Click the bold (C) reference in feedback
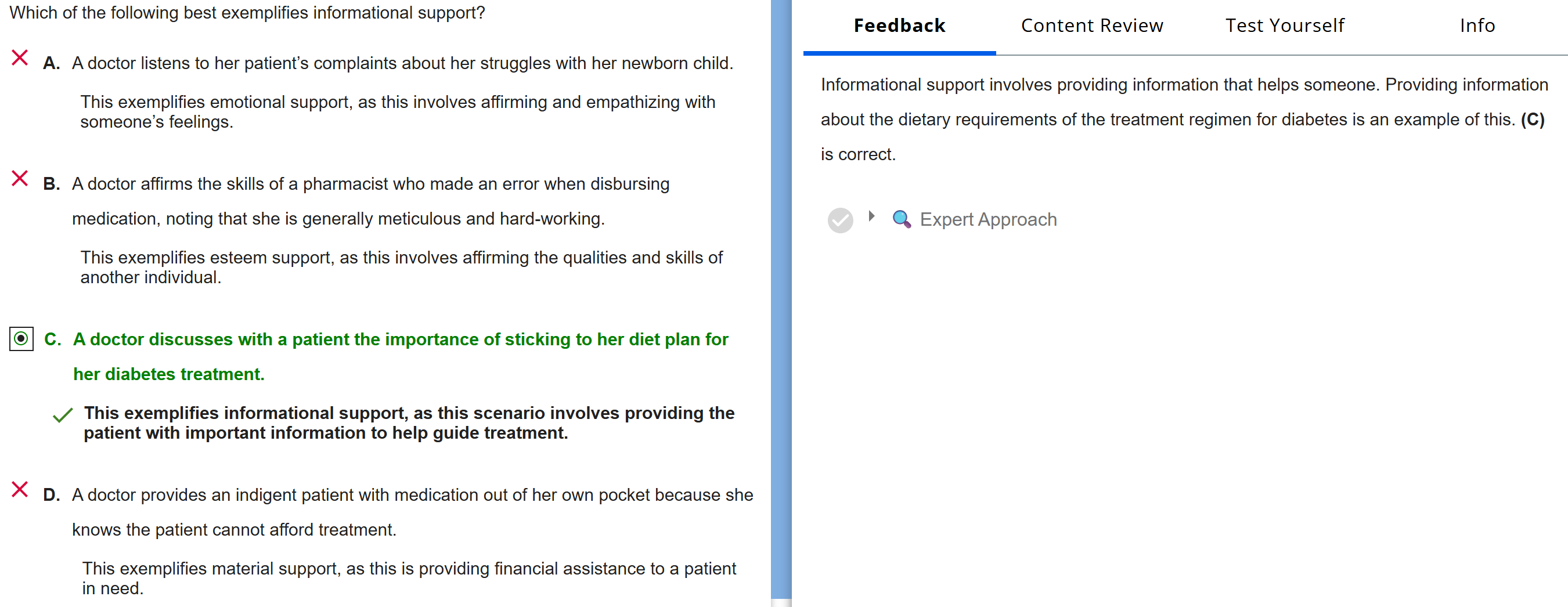This screenshot has height=607, width=1568. (1532, 120)
